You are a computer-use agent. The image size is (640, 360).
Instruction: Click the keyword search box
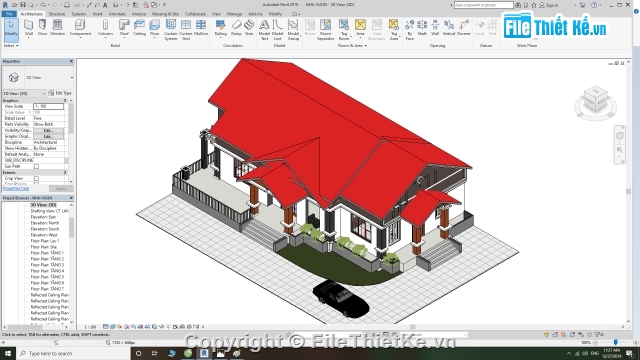click(483, 5)
